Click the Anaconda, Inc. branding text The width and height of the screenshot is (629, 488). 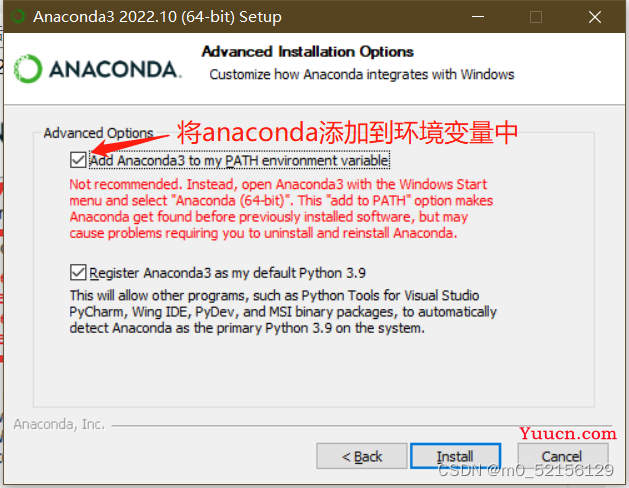[x=59, y=424]
